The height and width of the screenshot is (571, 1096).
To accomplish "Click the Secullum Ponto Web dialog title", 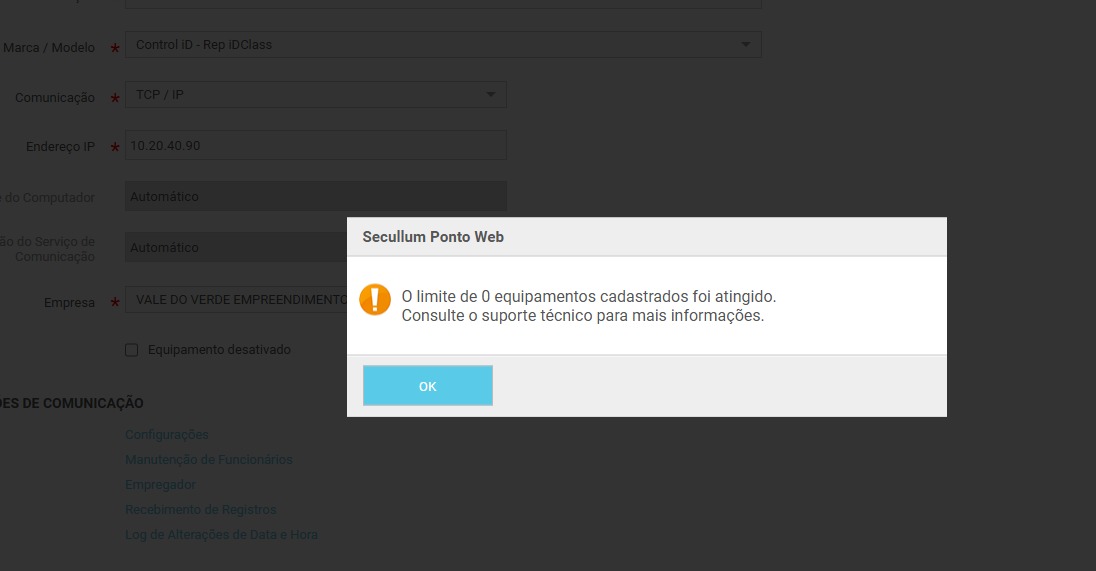I will point(433,237).
